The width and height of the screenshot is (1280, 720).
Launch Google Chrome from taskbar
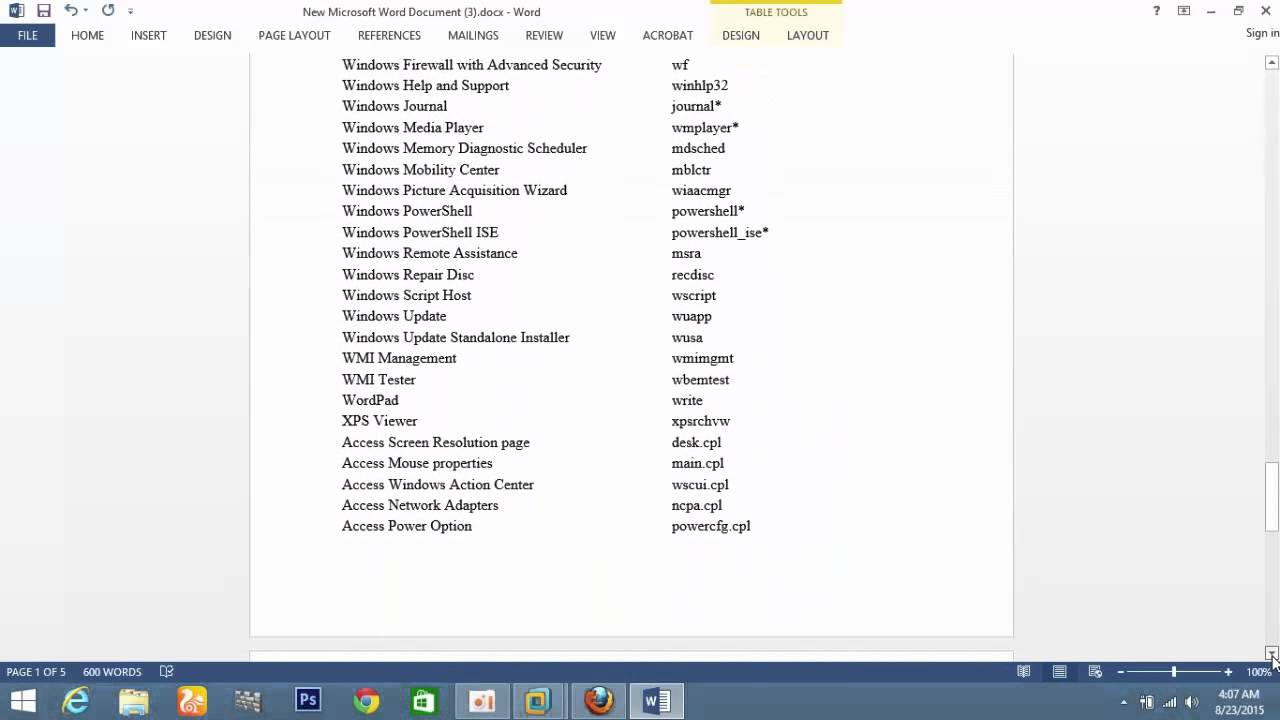366,701
